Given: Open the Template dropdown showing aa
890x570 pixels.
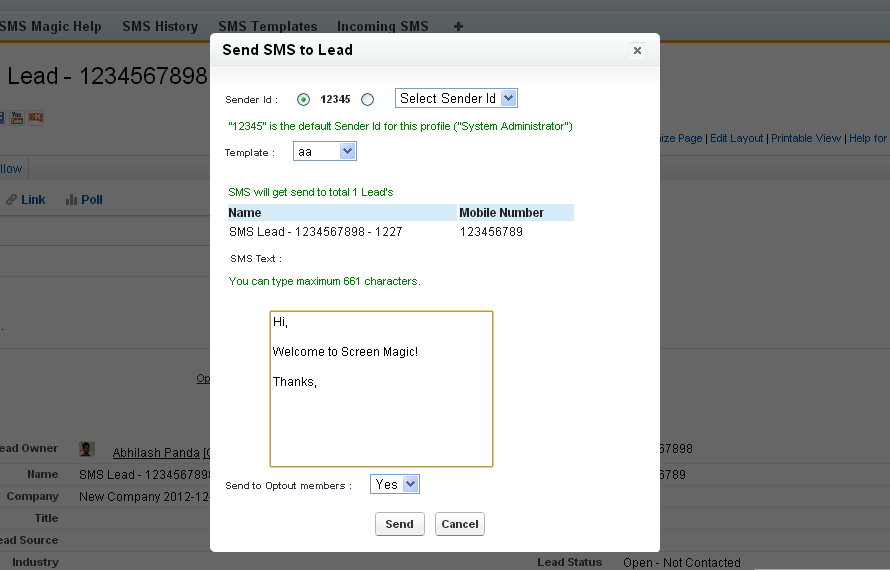Looking at the screenshot, I should point(325,152).
